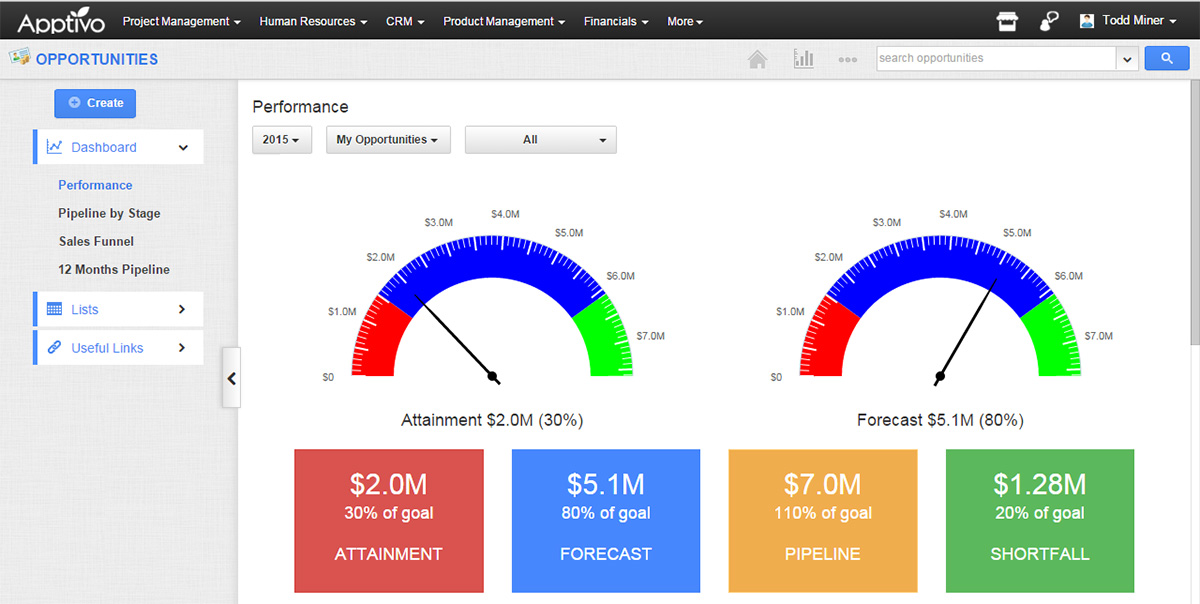This screenshot has height=604, width=1200.
Task: Expand the All filter dropdown
Action: tap(540, 139)
